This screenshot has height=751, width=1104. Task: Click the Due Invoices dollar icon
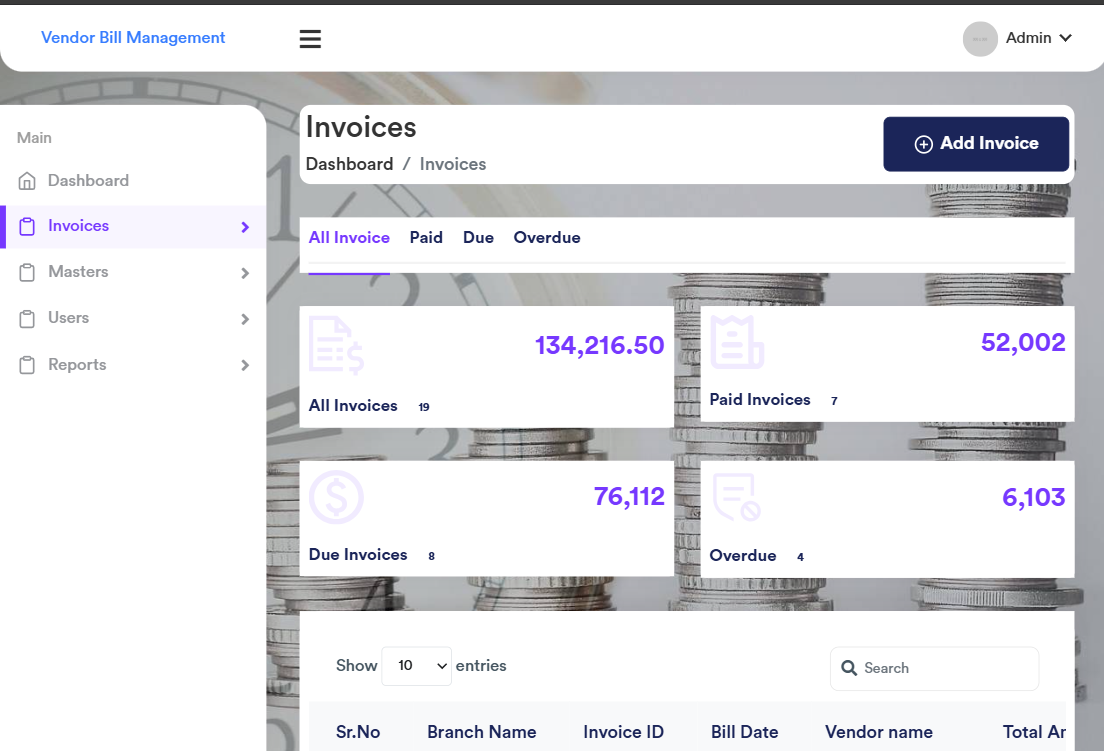pos(336,497)
